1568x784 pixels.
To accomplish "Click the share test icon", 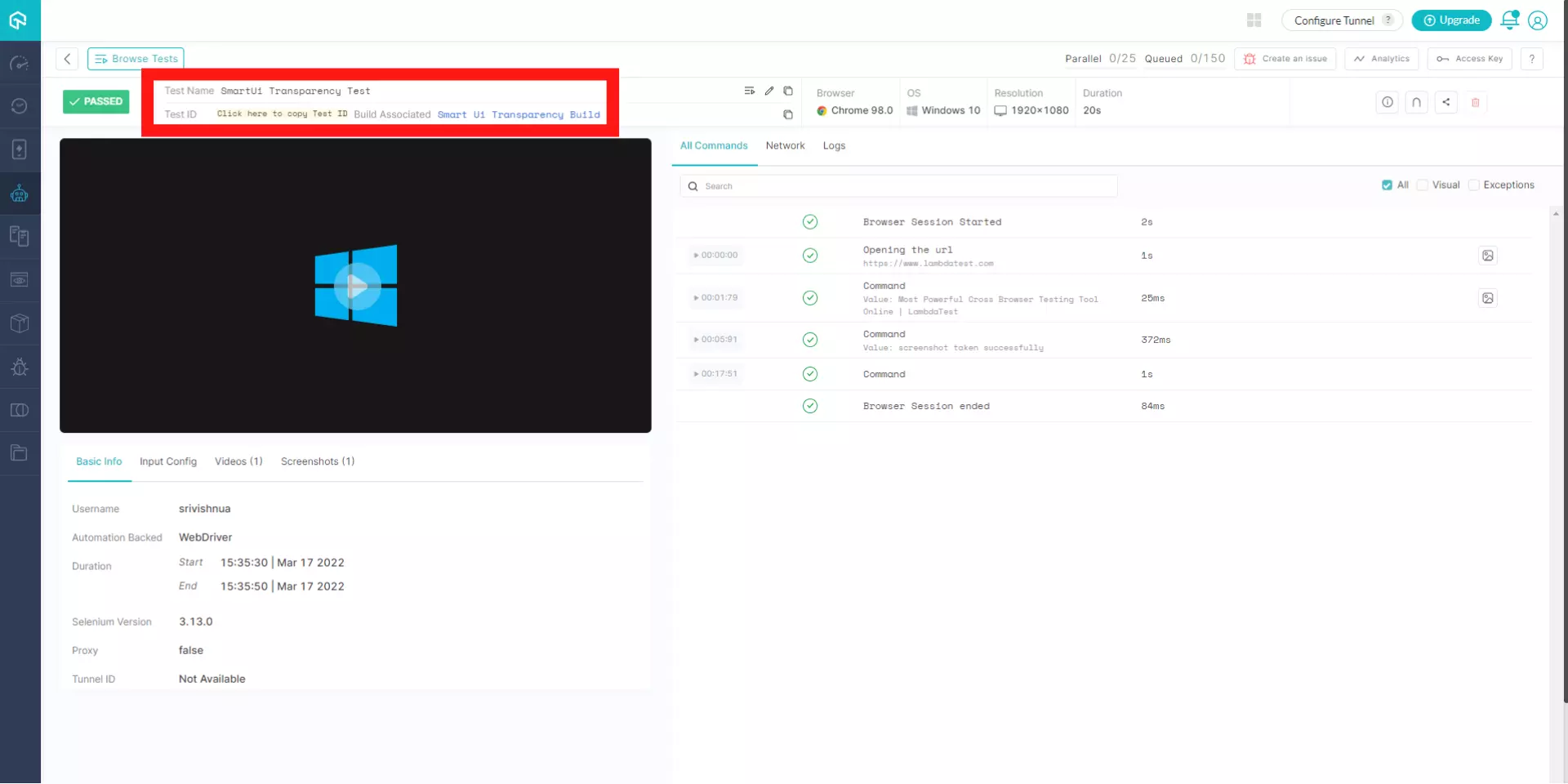I will pyautogui.click(x=1445, y=103).
